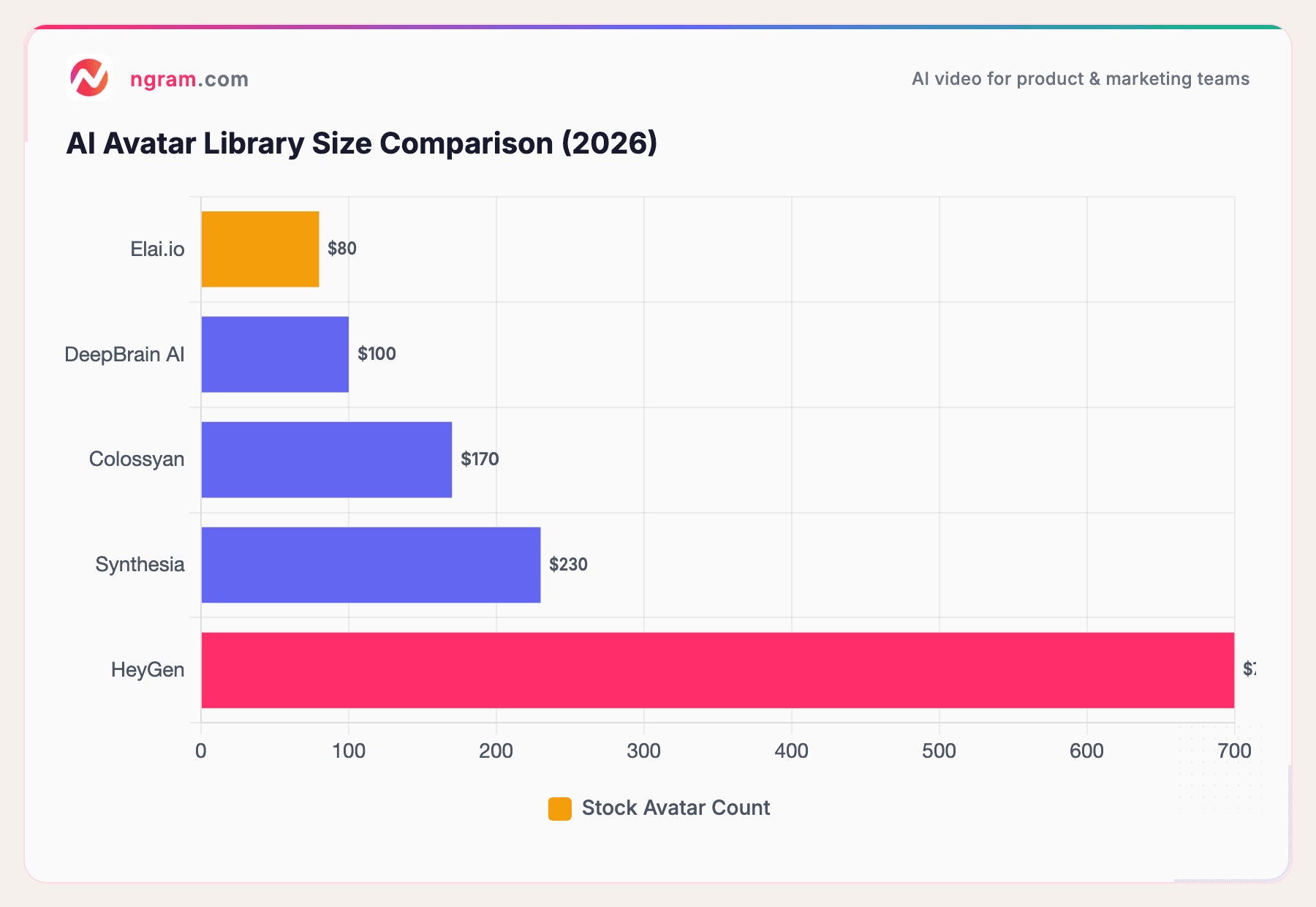Click the Colossyan bar
This screenshot has width=1316, height=907.
pyautogui.click(x=325, y=459)
